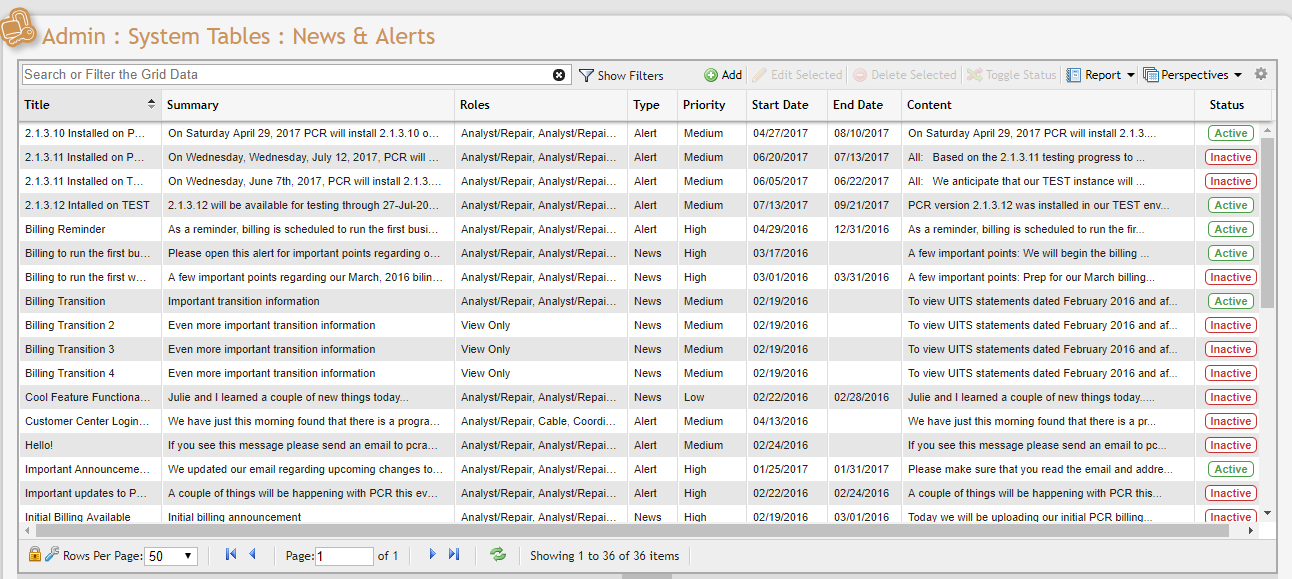Clear the grid search box text

click(x=559, y=75)
